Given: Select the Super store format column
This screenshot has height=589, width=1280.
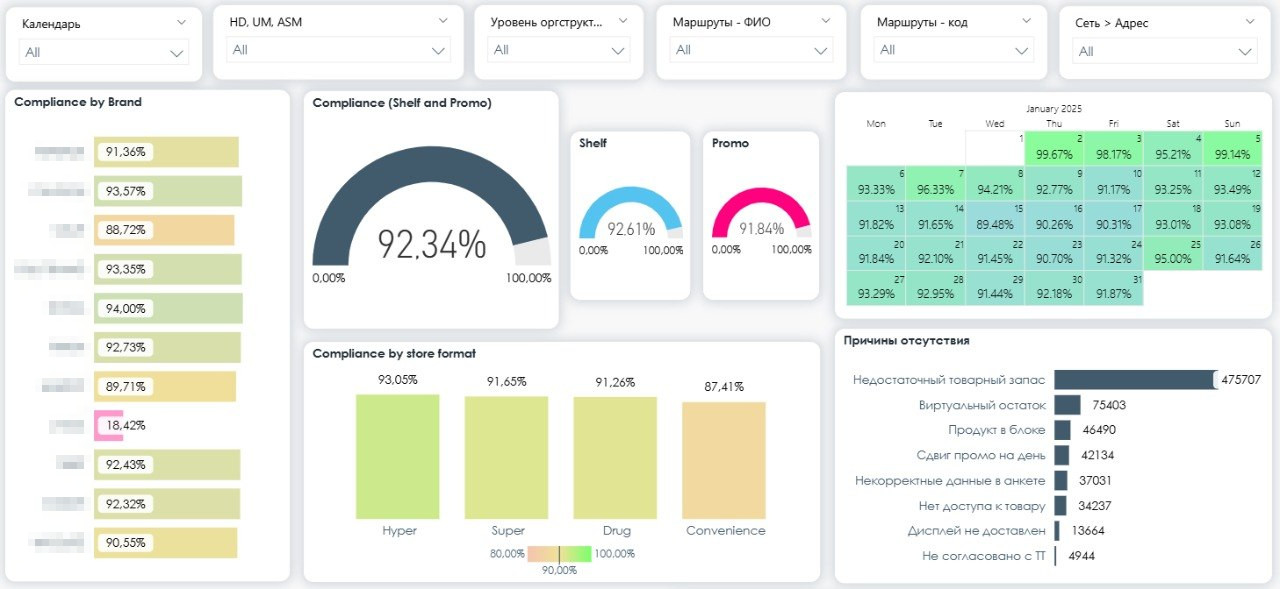Looking at the screenshot, I should (507, 457).
